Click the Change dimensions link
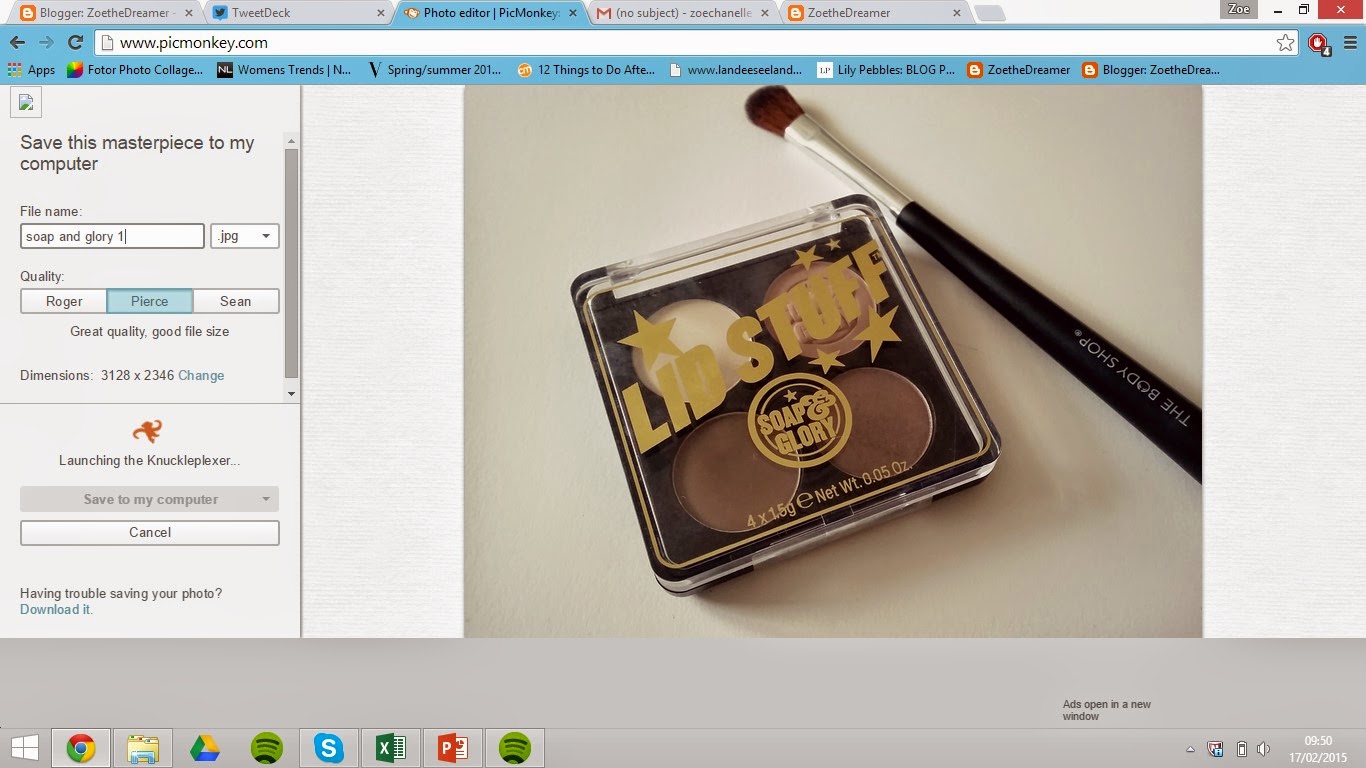The image size is (1366, 768). [201, 375]
